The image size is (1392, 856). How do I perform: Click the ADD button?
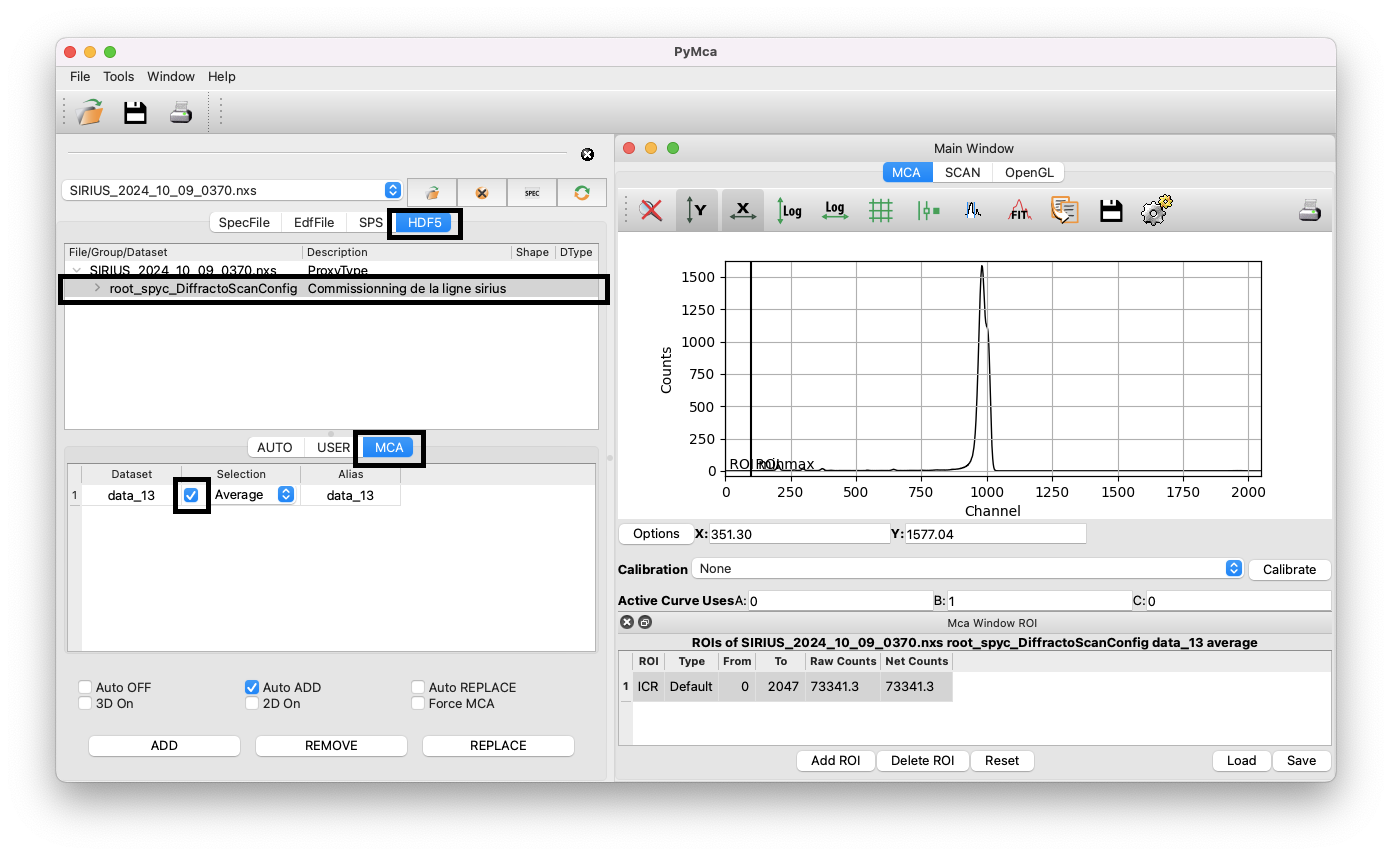click(x=164, y=745)
